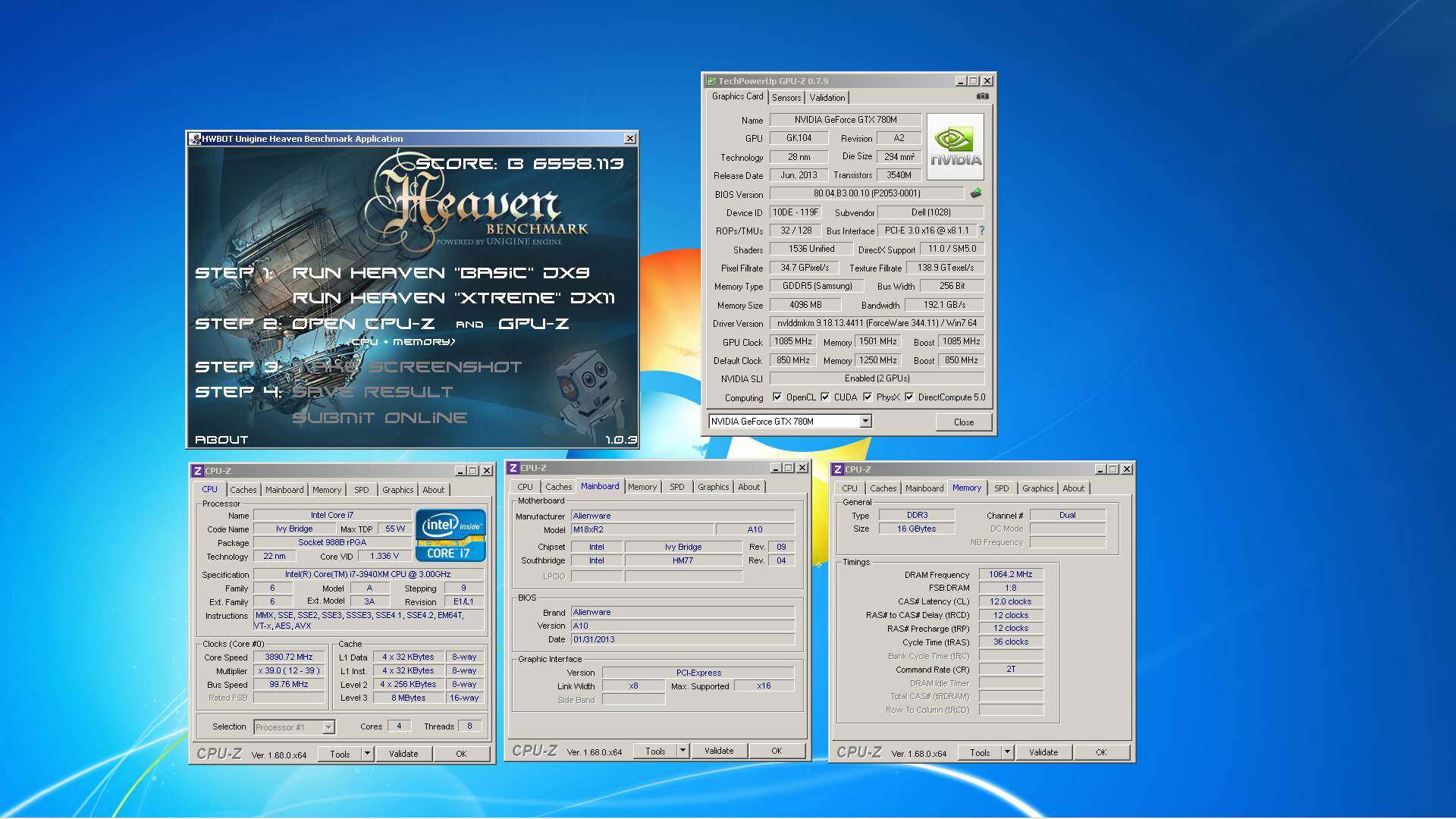Close the HWBOT Heaven Benchmark window

(x=630, y=139)
